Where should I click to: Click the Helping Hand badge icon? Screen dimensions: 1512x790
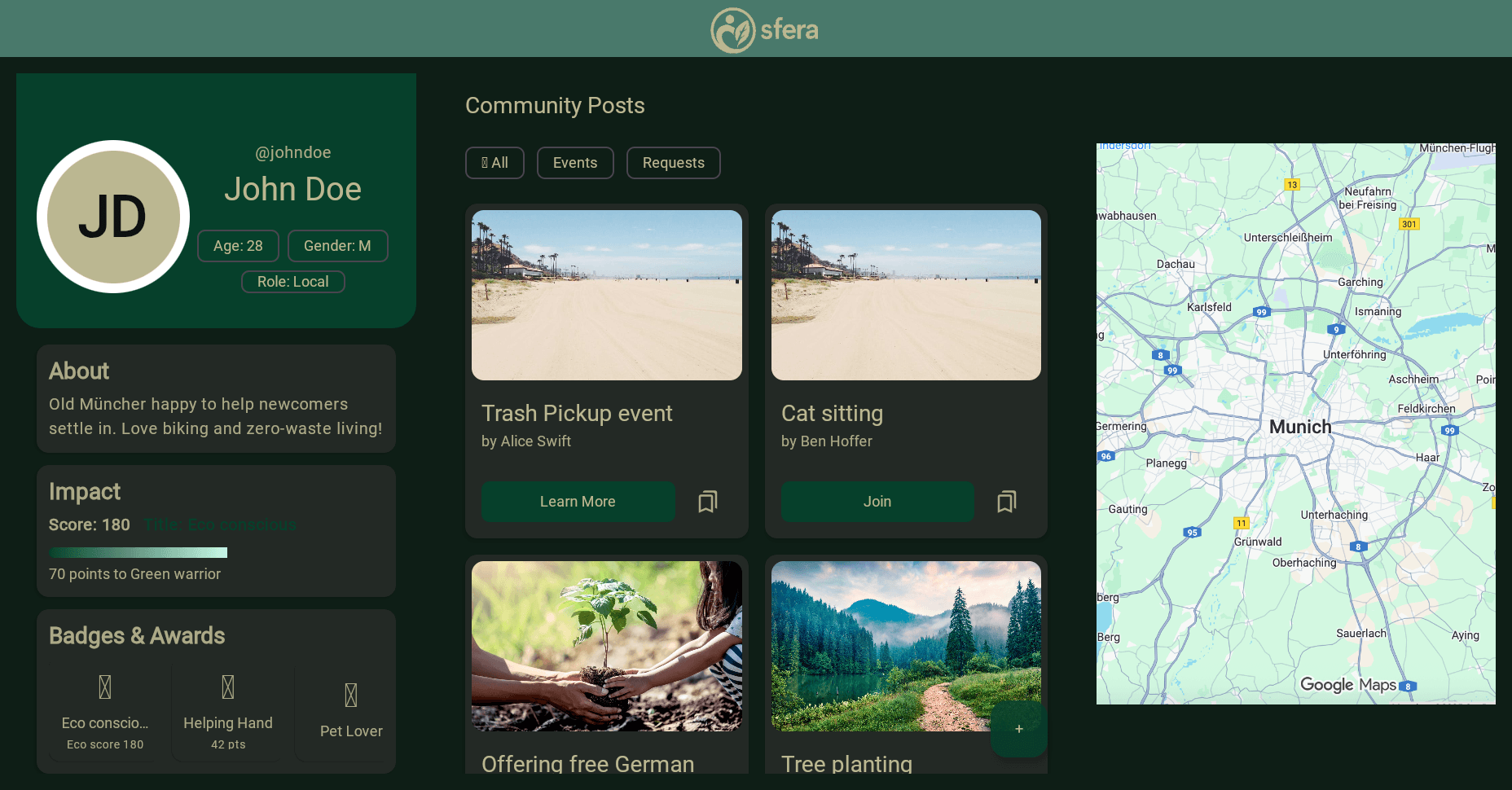click(228, 687)
